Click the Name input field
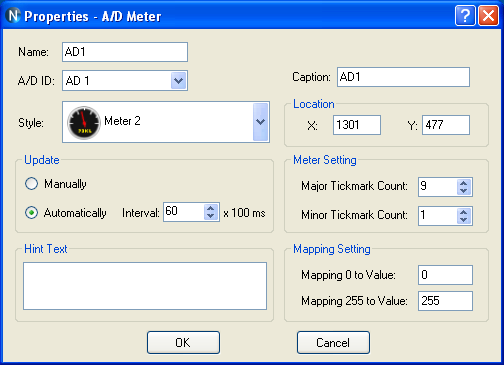 [x=125, y=52]
